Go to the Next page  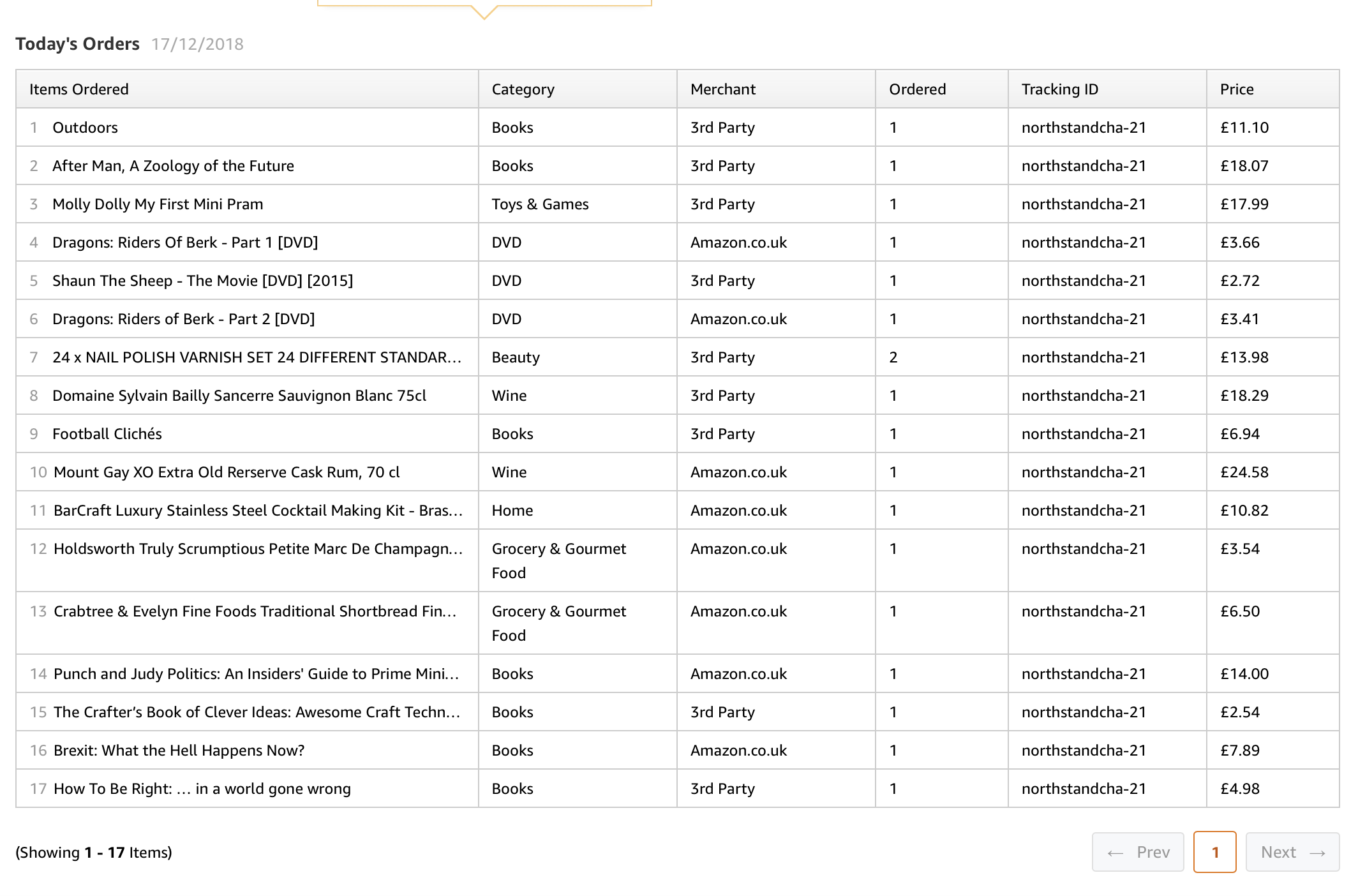click(1292, 852)
